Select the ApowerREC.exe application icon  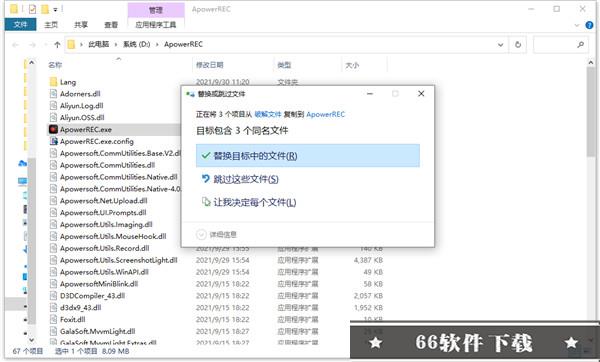click(54, 129)
